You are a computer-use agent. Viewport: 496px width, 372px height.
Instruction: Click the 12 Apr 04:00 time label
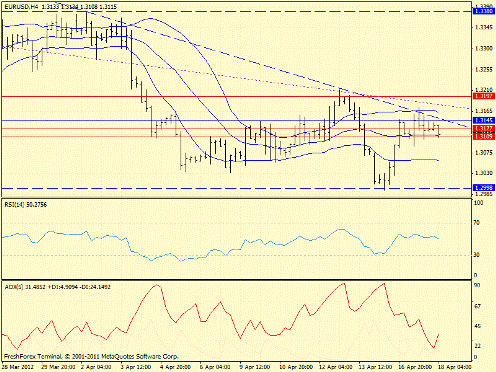pos(336,367)
